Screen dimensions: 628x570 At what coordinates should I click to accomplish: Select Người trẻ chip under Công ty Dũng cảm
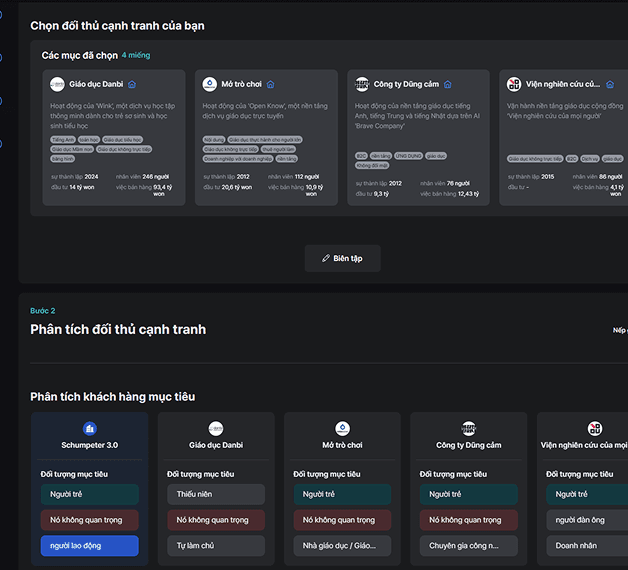click(469, 494)
